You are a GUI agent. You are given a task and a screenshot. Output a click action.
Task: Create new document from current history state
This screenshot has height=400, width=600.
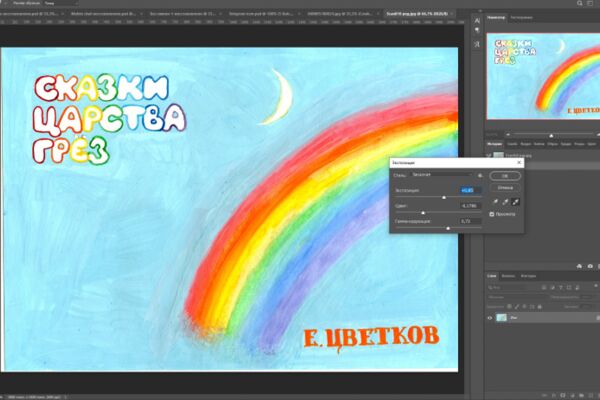(x=579, y=266)
